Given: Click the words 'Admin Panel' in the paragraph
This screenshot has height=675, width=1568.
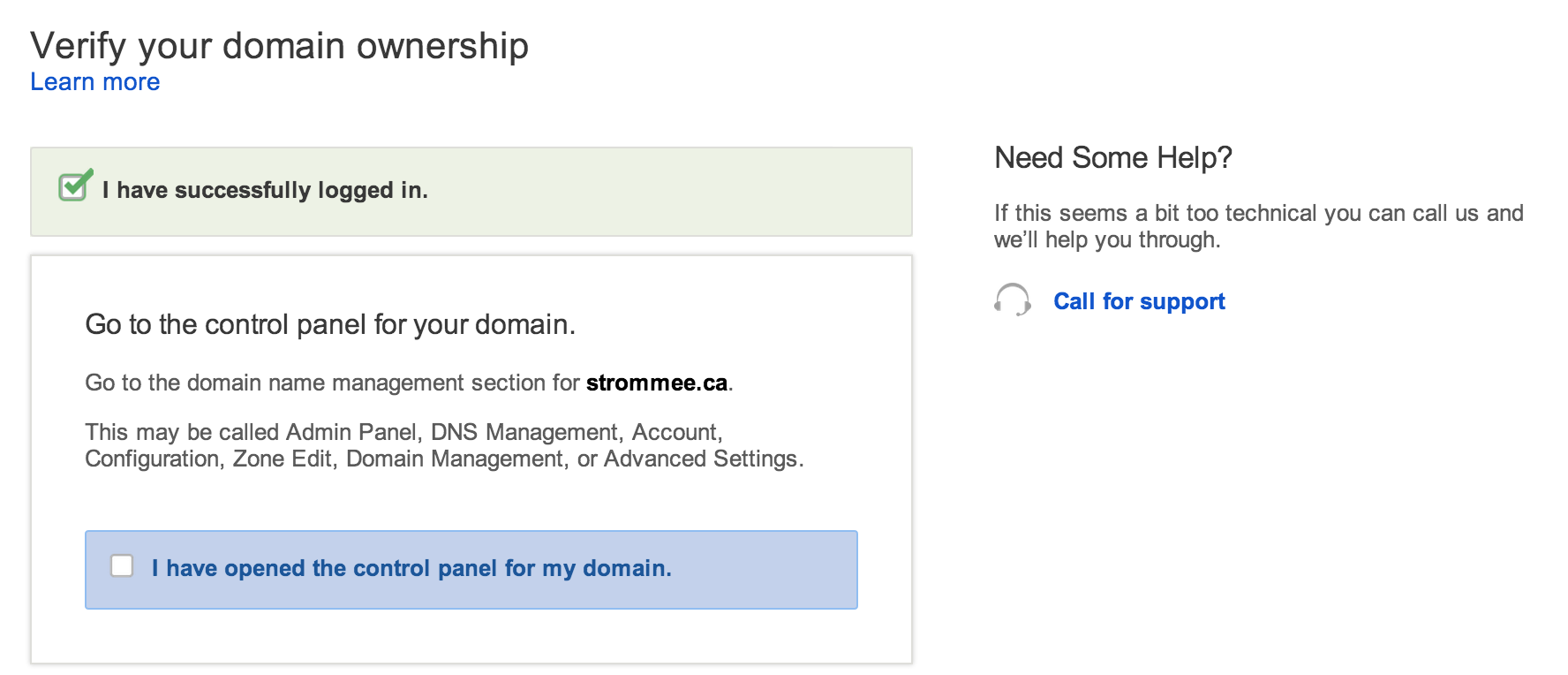Looking at the screenshot, I should 351,432.
